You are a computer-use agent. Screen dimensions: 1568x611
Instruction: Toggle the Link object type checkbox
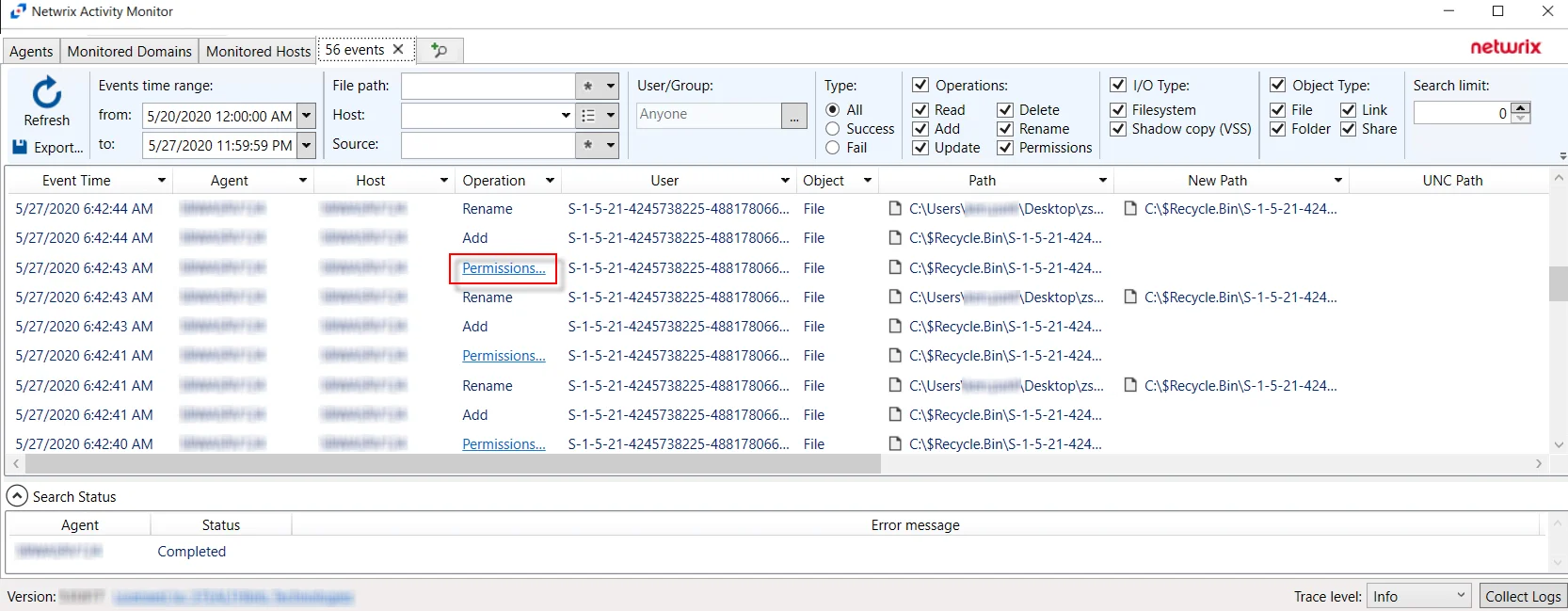1349,110
